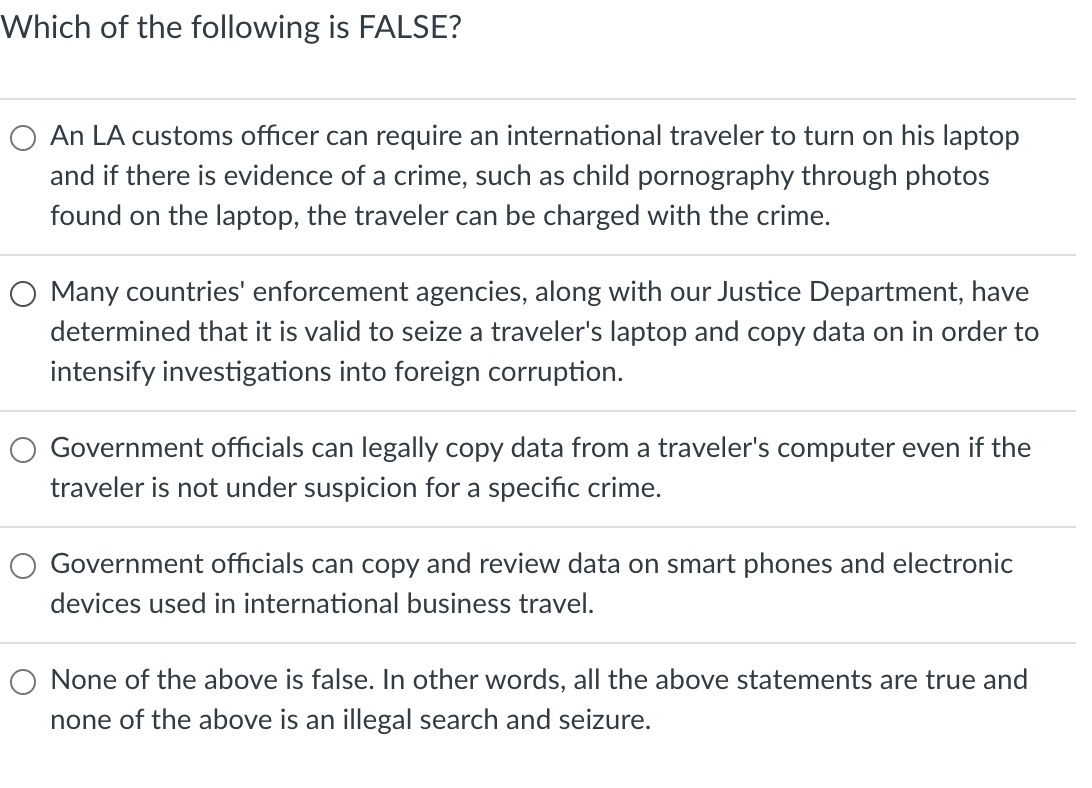The width and height of the screenshot is (1092, 788).
Task: Mark the second answer choice as selected
Action: (x=22, y=293)
